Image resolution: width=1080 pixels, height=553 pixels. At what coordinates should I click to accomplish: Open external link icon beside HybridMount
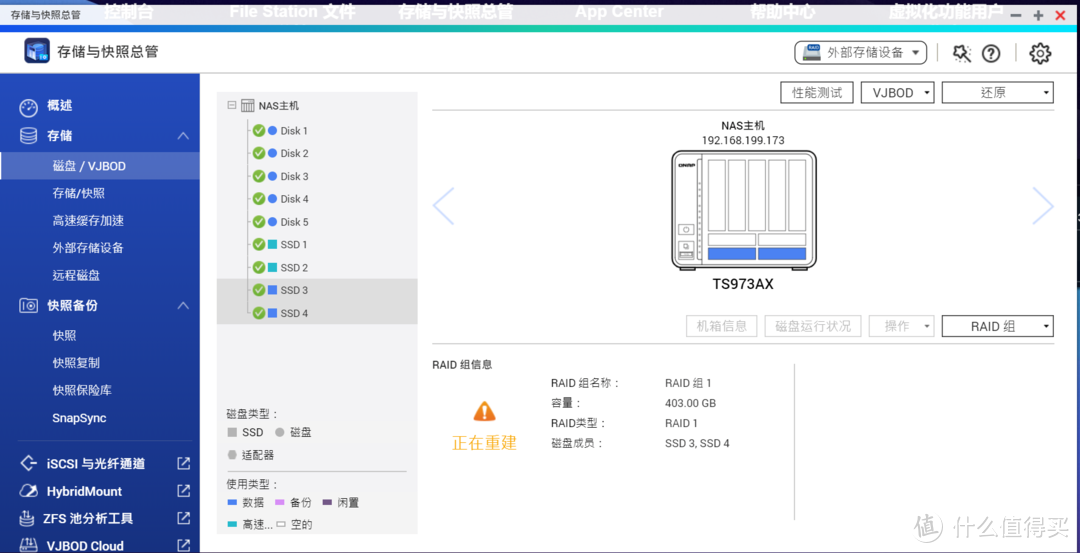point(183,491)
